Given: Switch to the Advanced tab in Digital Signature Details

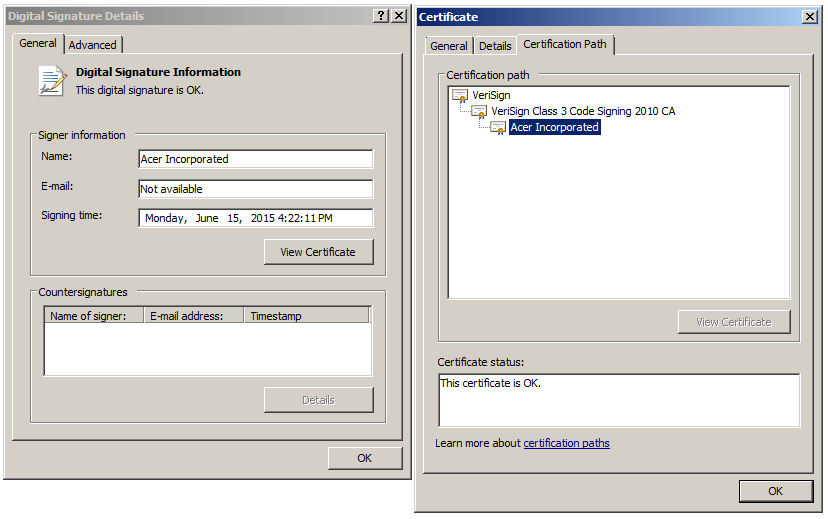Looking at the screenshot, I should click(92, 45).
